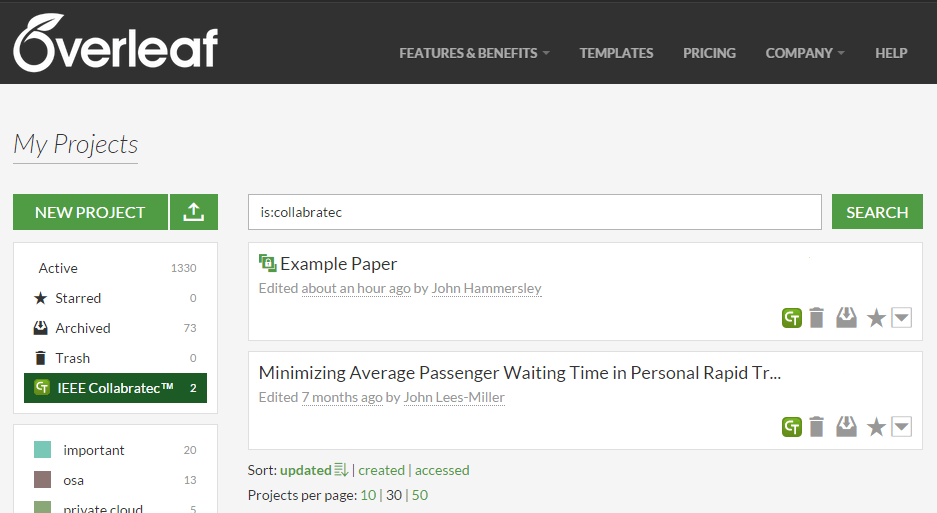This screenshot has height=513, width=937.
Task: Star the Example Paper project
Action: tap(876, 318)
